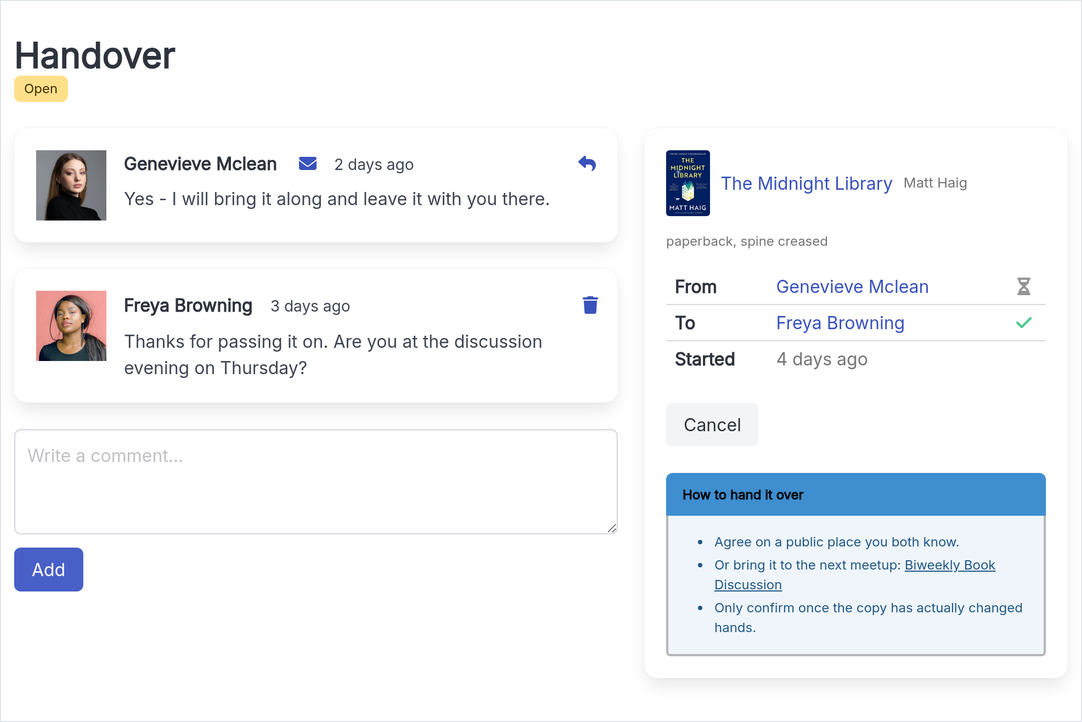The width and height of the screenshot is (1082, 722).
Task: Add the comment with the Add button
Action: pos(48,569)
